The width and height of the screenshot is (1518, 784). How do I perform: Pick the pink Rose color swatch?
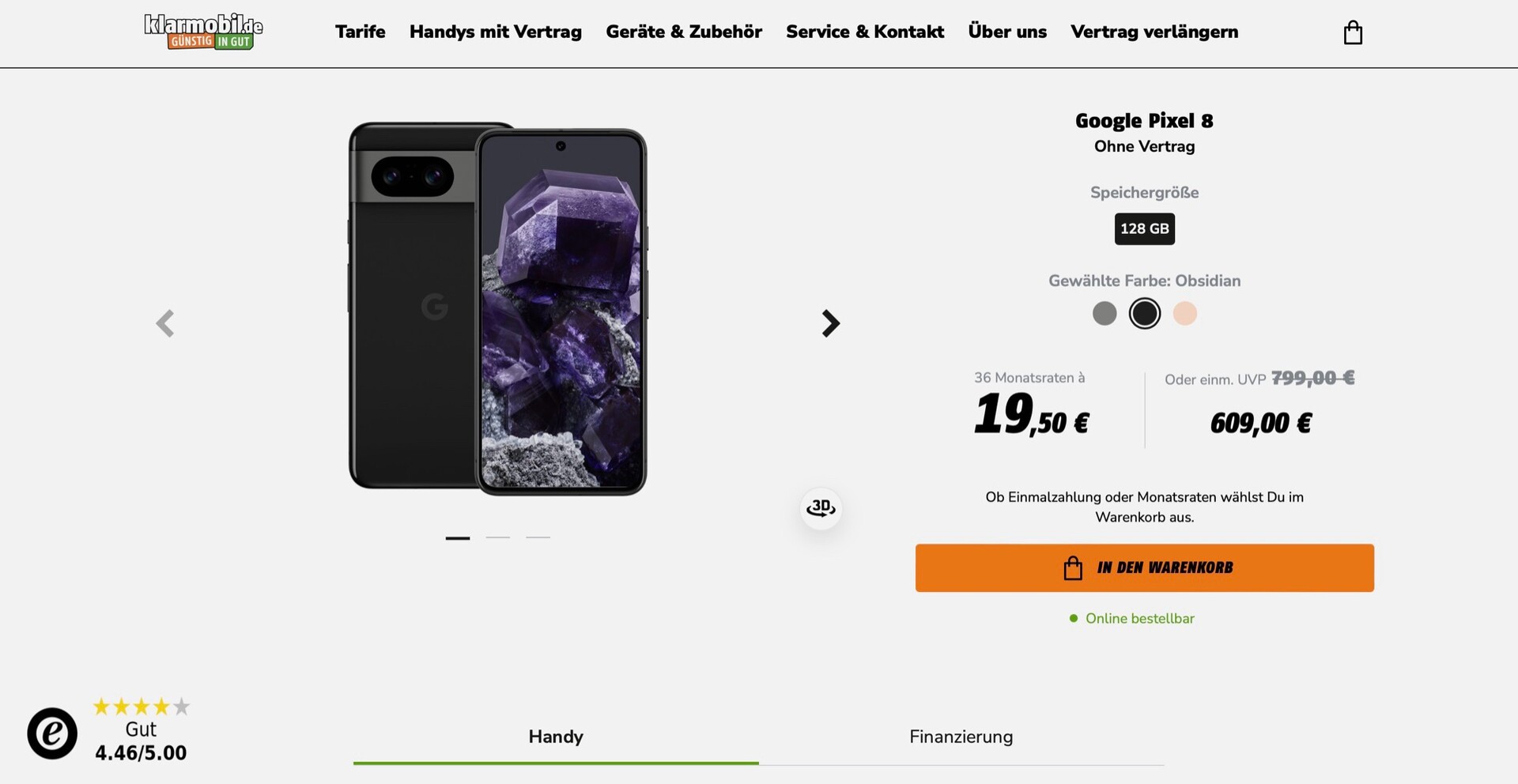coord(1184,314)
